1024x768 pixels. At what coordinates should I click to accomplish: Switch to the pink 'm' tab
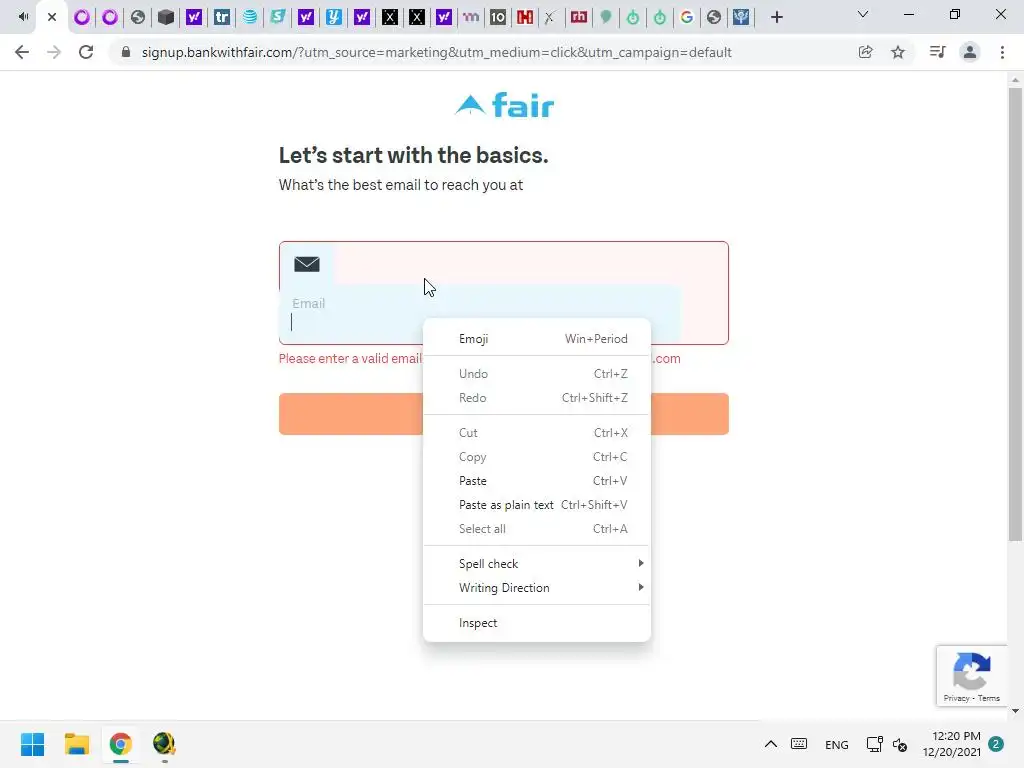click(470, 17)
